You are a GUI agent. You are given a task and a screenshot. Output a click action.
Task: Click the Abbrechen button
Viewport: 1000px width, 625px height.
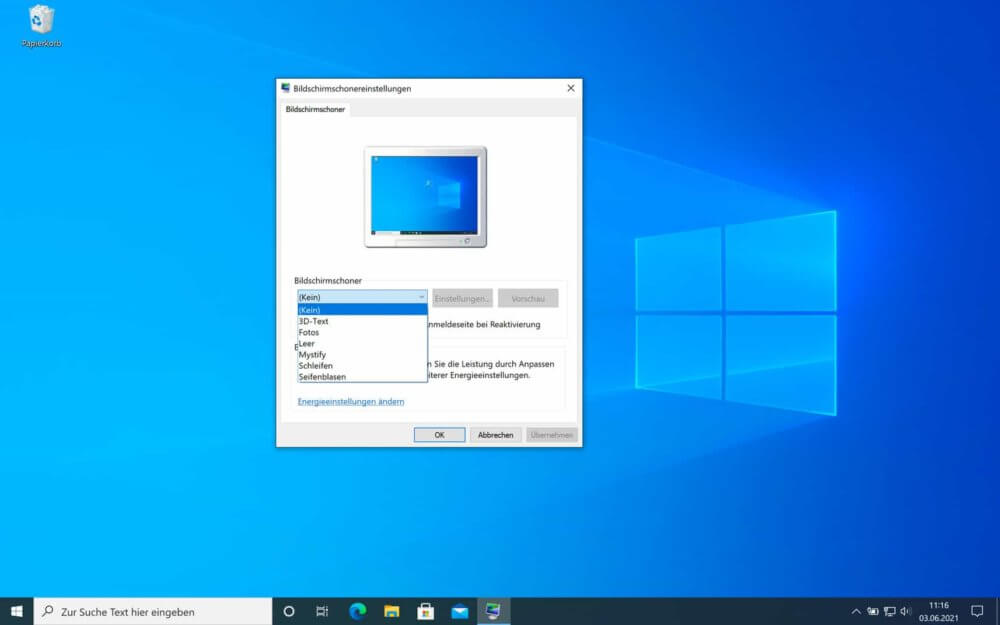[x=496, y=435]
